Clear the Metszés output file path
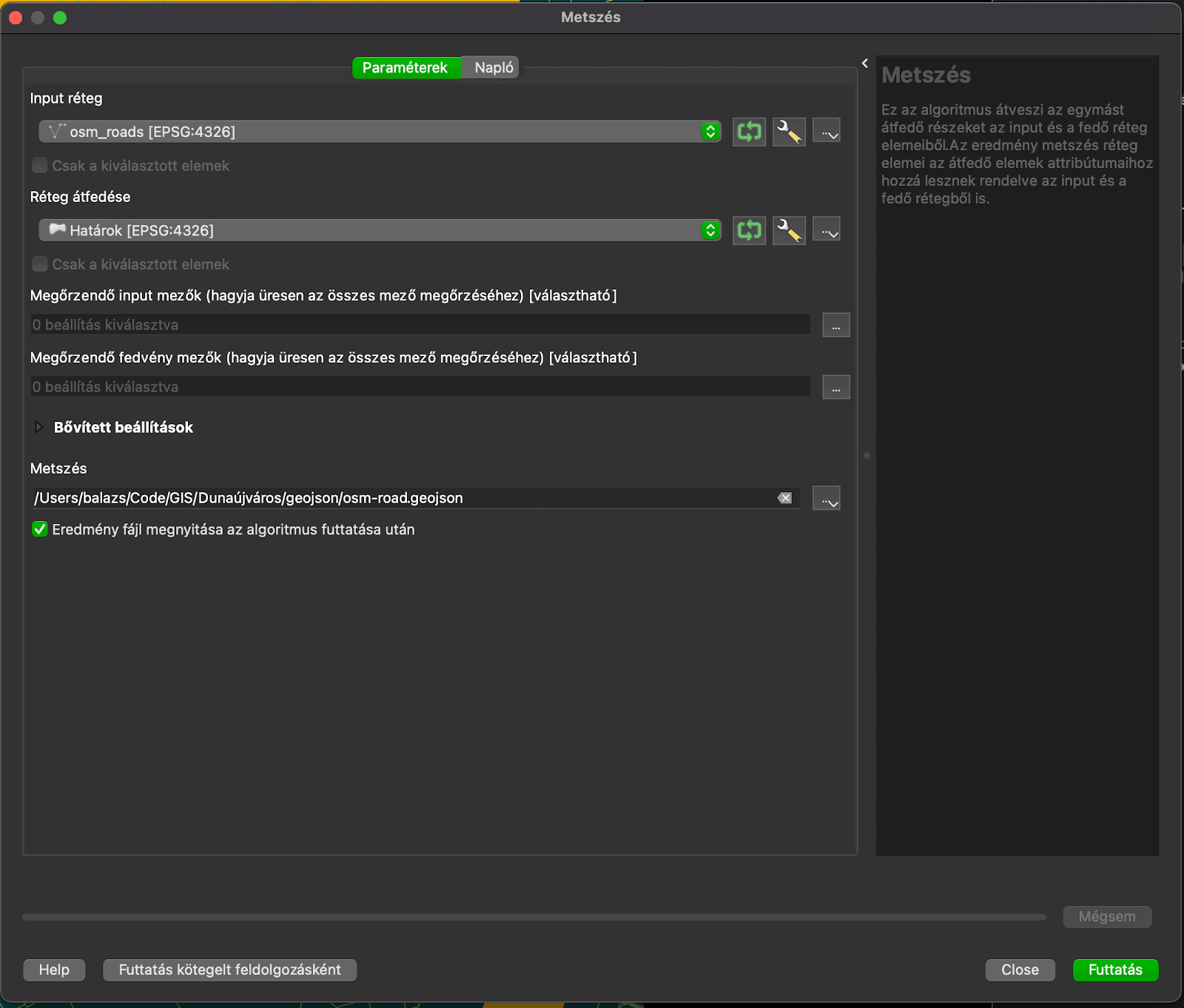1184x1008 pixels. [785, 498]
